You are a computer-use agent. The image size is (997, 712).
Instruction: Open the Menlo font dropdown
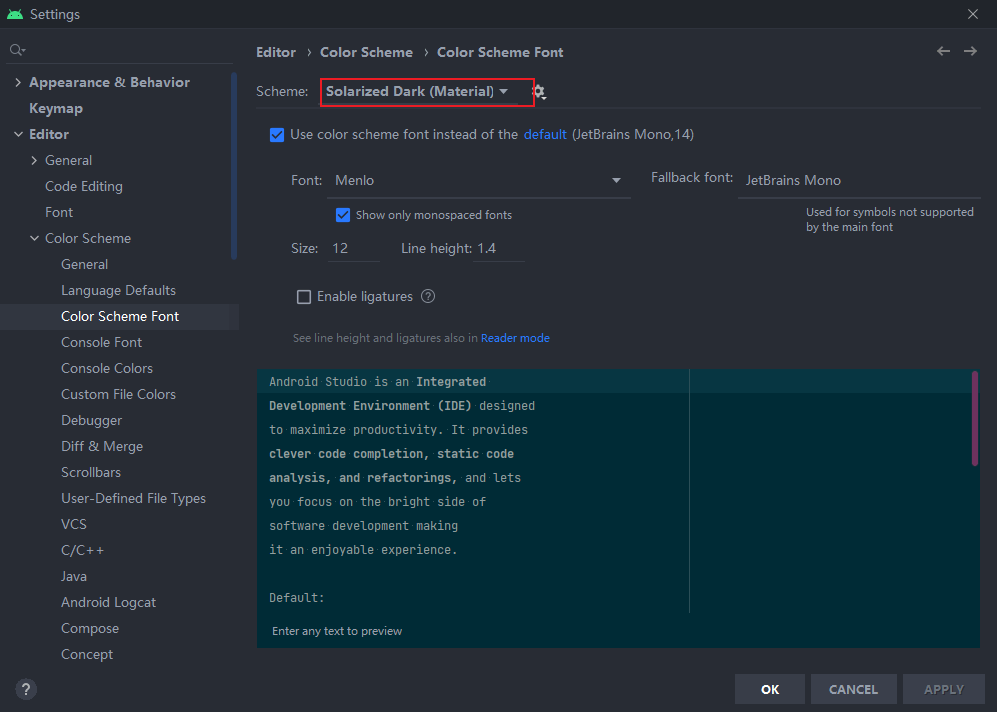click(x=479, y=181)
